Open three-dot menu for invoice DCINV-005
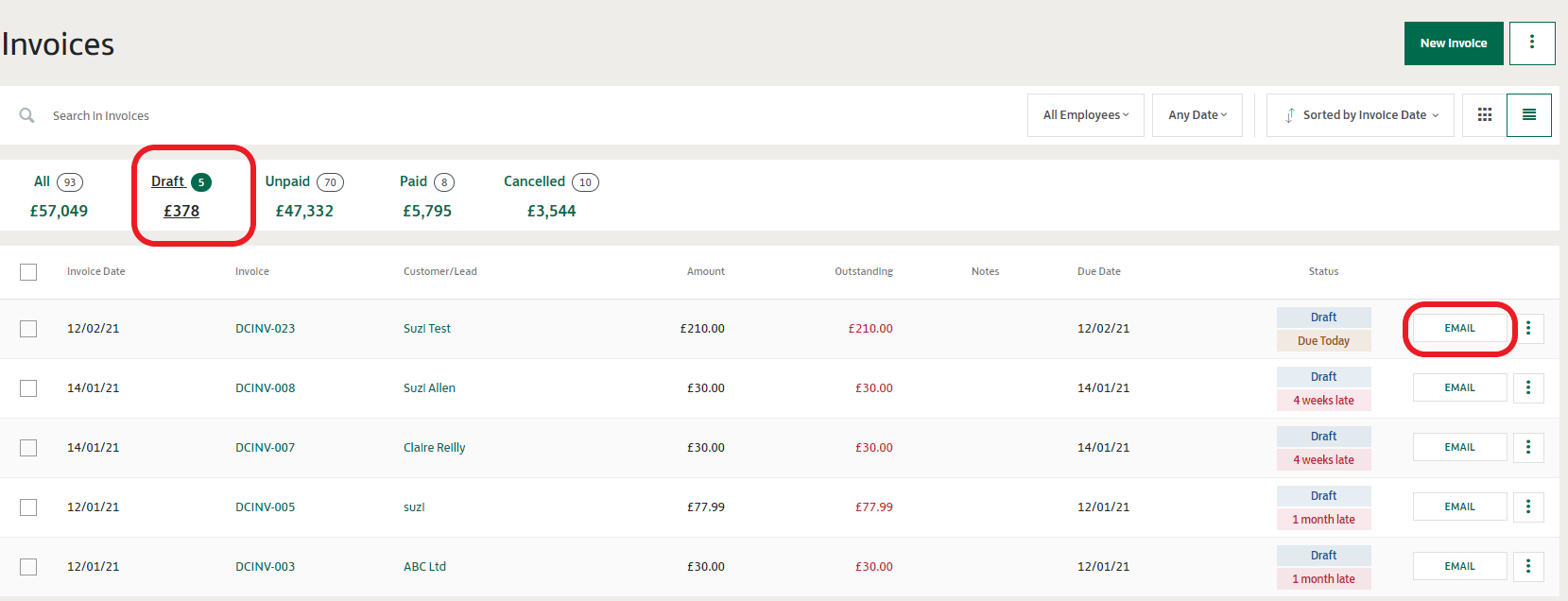 1527,507
